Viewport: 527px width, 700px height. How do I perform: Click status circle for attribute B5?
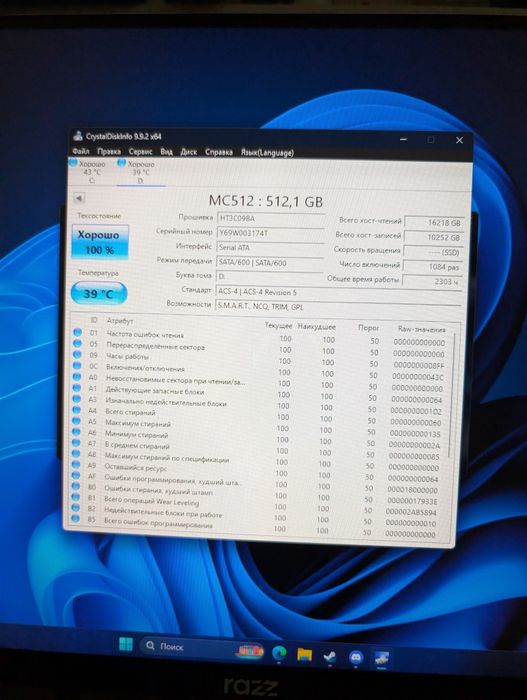click(75, 518)
